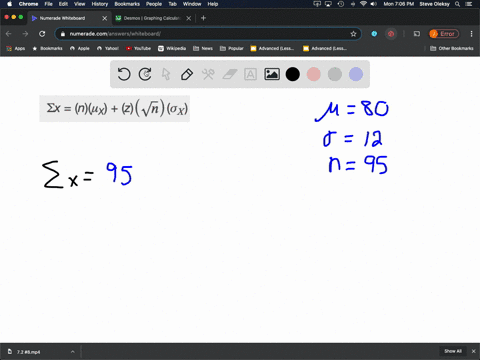Open the Notification Center menu bar icon
Image resolution: width=480 pixels, height=360 pixels.
(469, 4)
